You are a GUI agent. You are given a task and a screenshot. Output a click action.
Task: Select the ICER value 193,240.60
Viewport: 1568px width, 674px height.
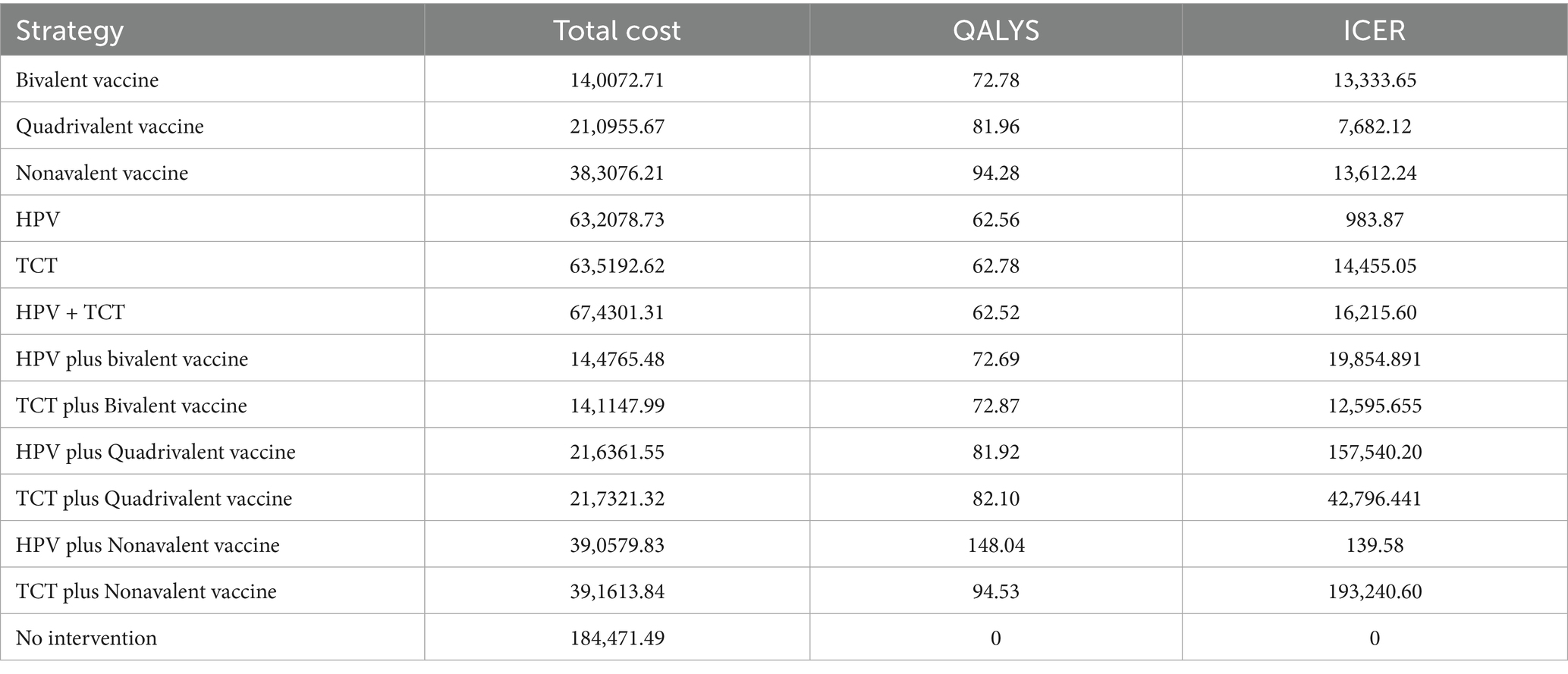(1375, 591)
